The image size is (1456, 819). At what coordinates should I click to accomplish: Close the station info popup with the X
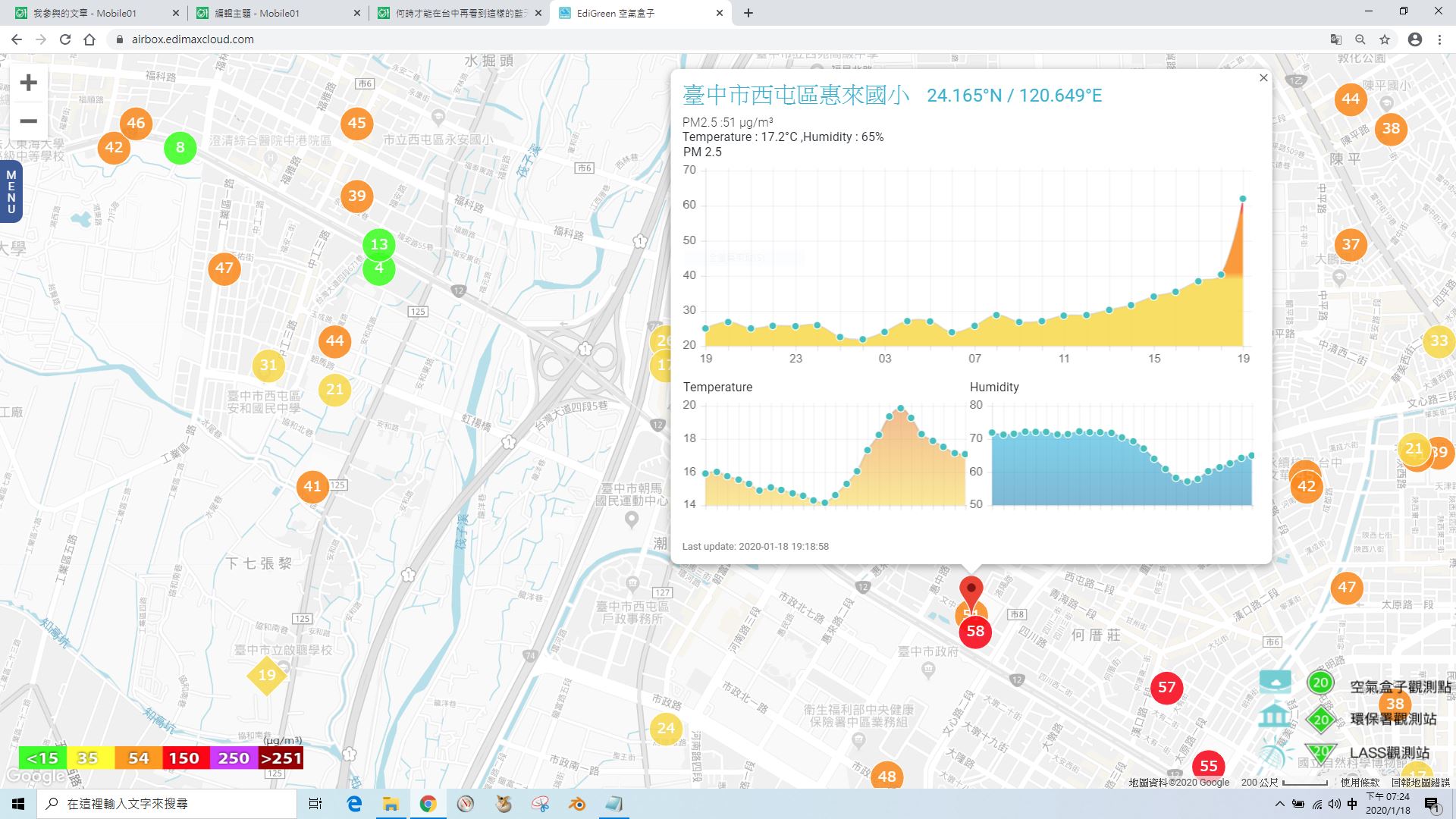point(1263,78)
